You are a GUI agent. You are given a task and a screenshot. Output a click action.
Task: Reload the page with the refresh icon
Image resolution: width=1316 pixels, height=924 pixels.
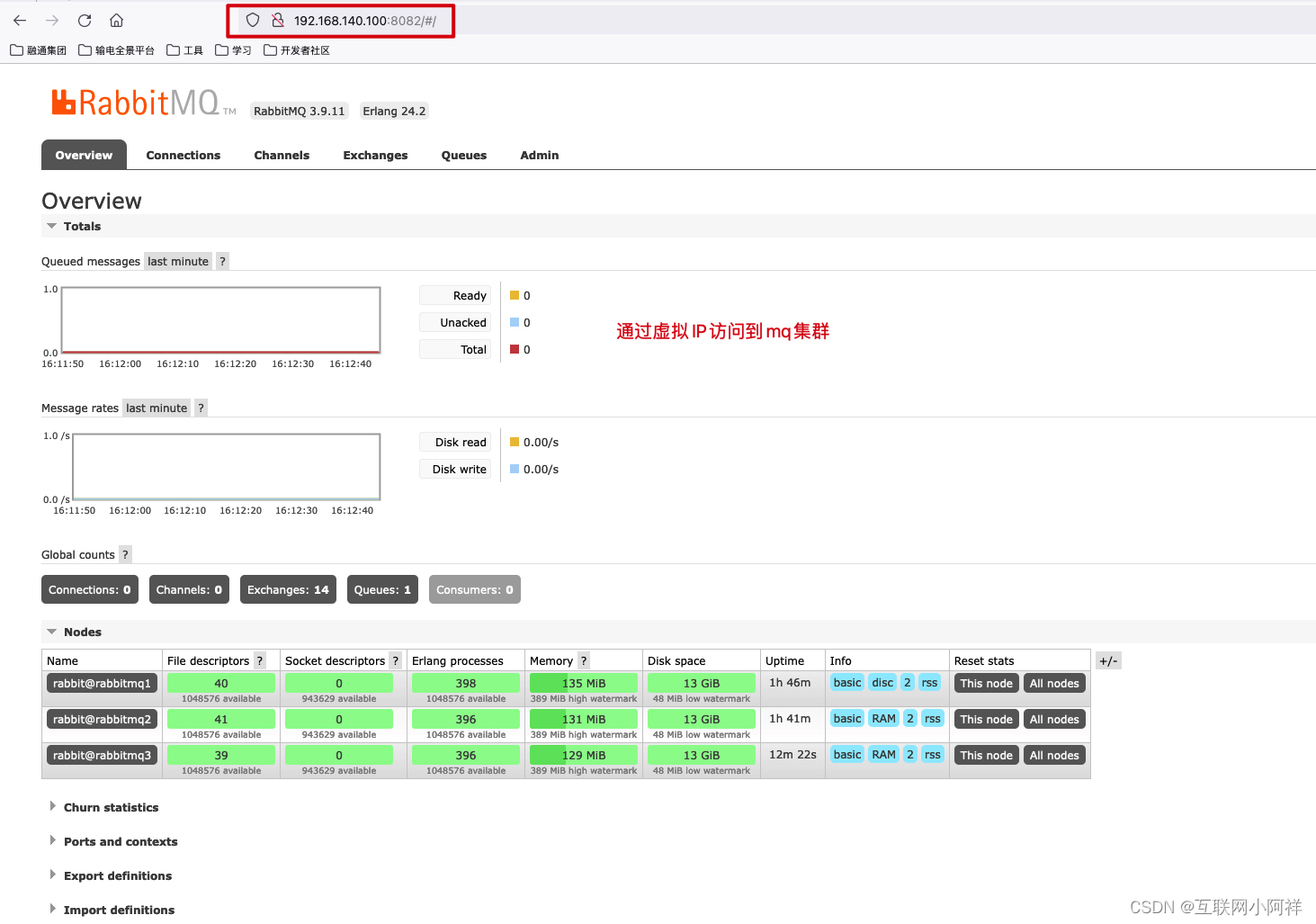(x=85, y=20)
